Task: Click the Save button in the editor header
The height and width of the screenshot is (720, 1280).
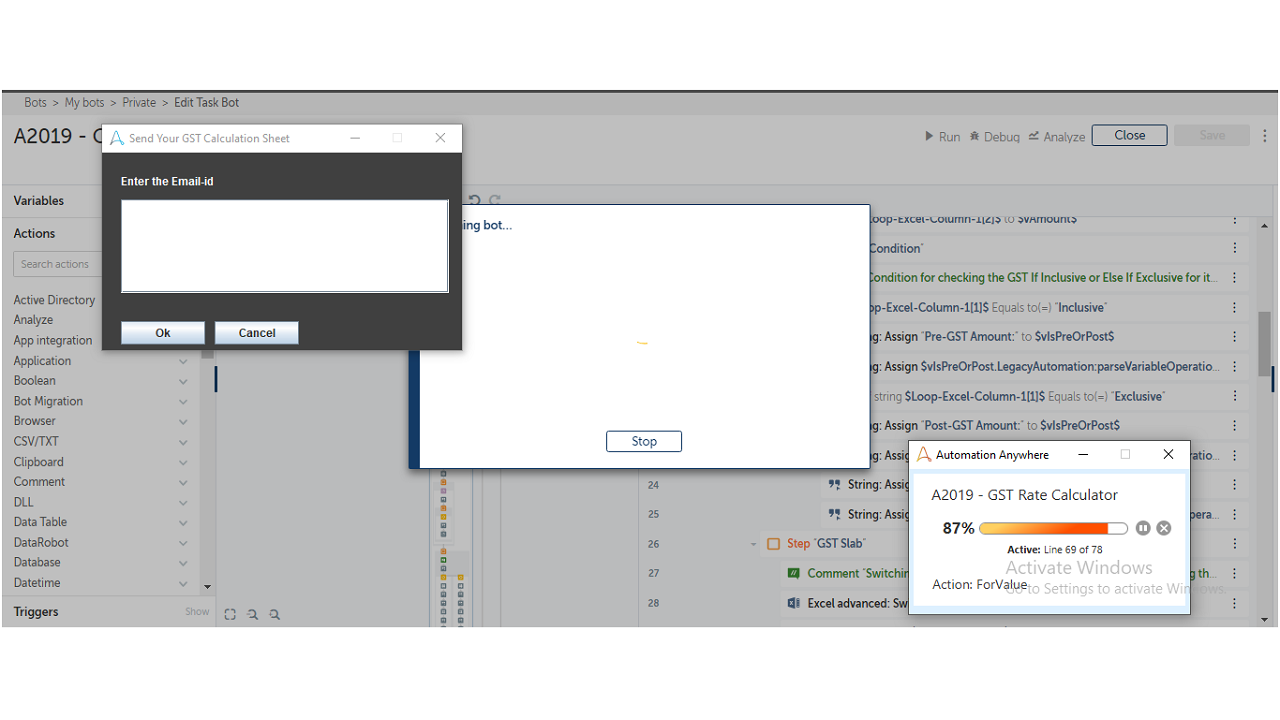Action: click(x=1212, y=136)
